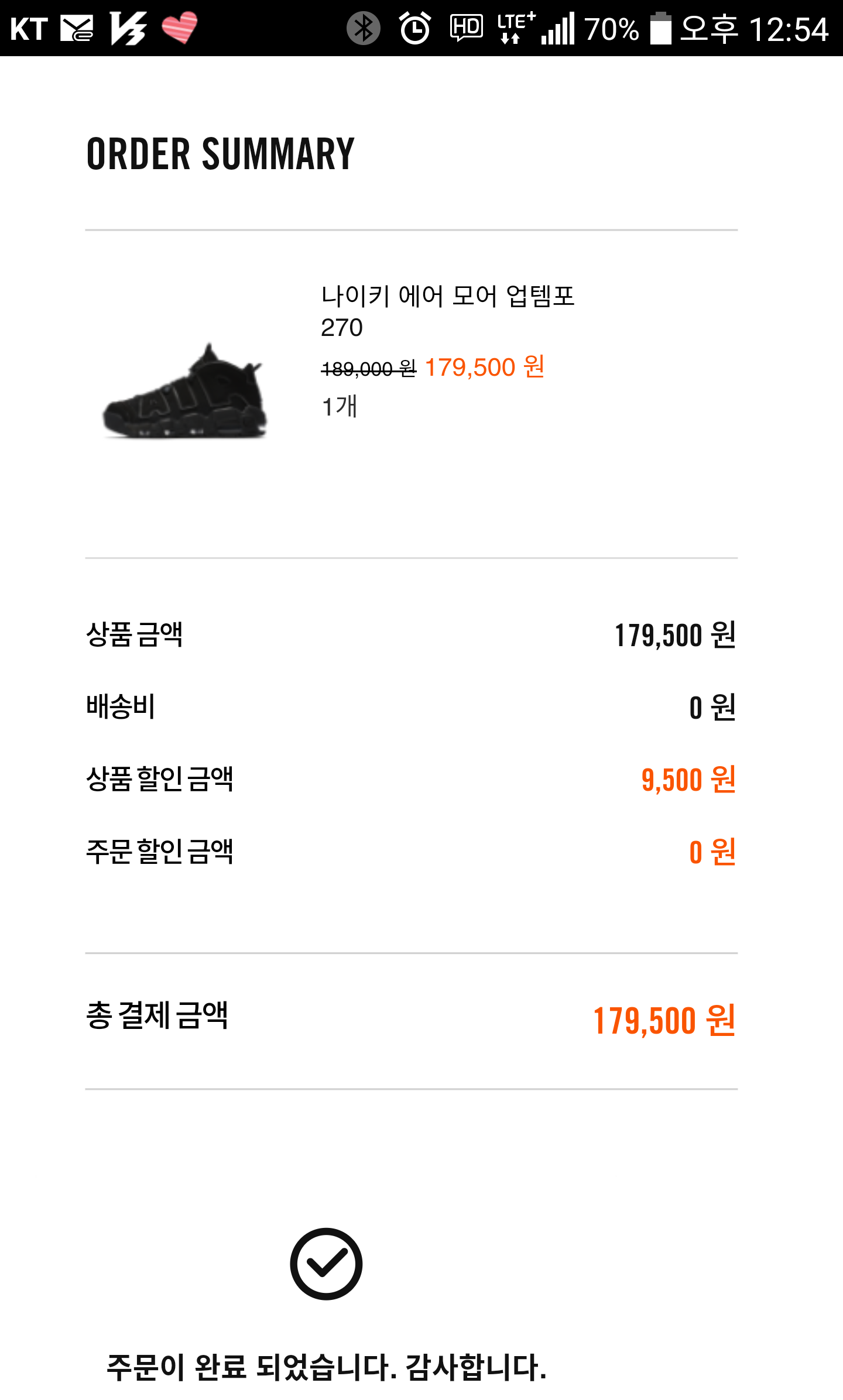Tap the mail notification icon
Screen dimensions: 843x1400
[77, 29]
